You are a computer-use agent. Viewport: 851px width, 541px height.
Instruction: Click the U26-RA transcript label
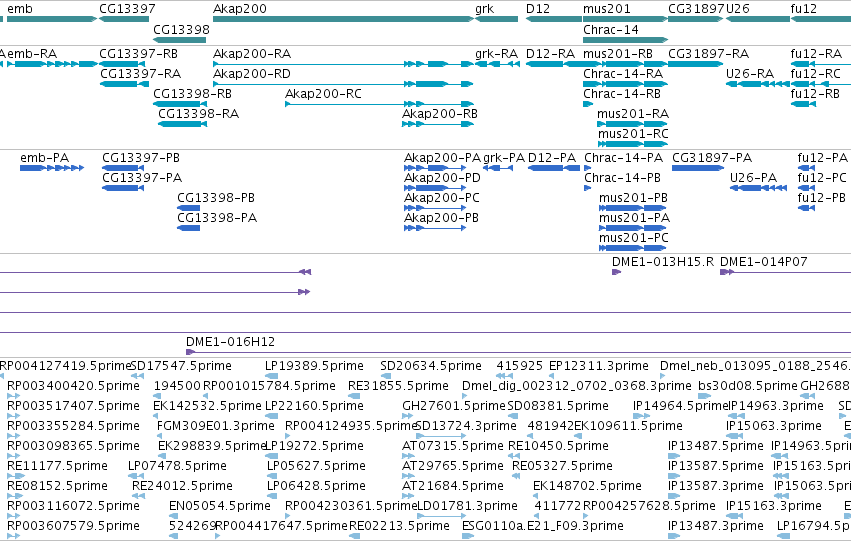click(x=750, y=74)
